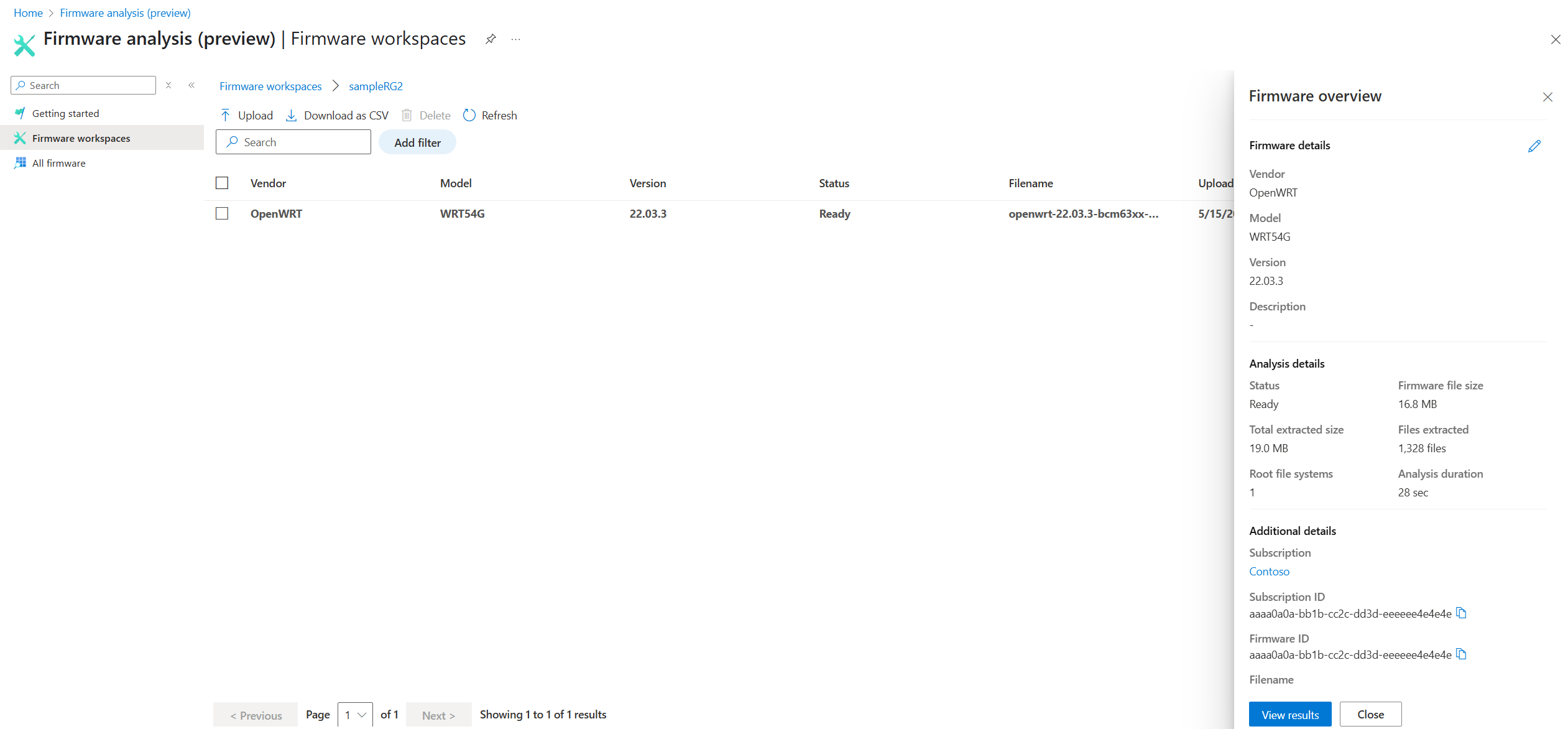Go to Home breadcrumb
The image size is (1568, 729).
click(x=28, y=13)
